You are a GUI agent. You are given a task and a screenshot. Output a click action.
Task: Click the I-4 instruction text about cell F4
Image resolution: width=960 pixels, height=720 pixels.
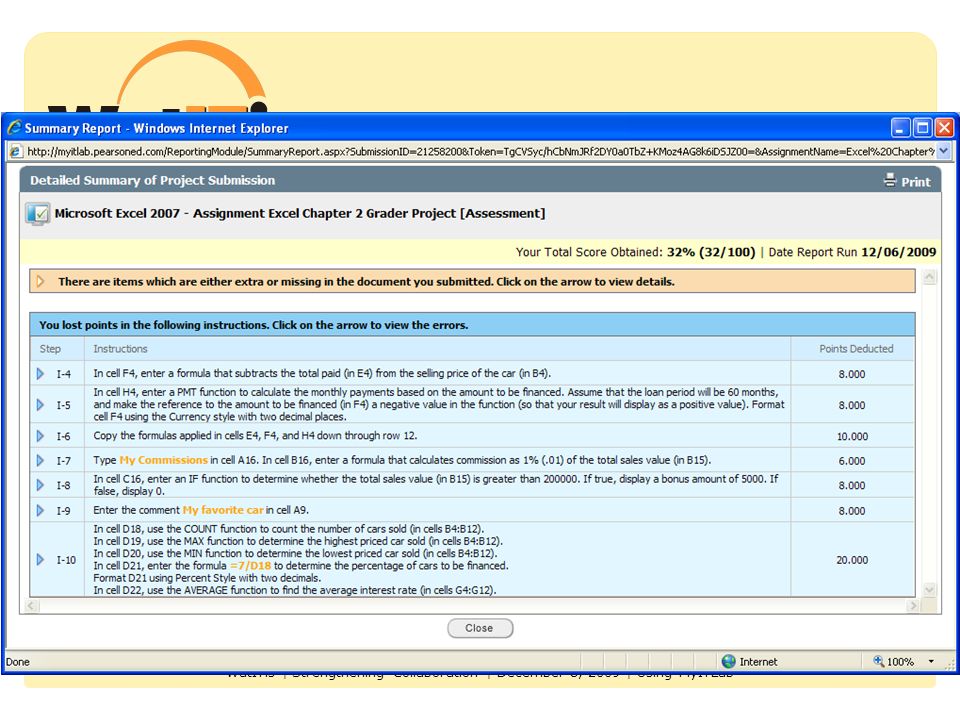tap(322, 373)
